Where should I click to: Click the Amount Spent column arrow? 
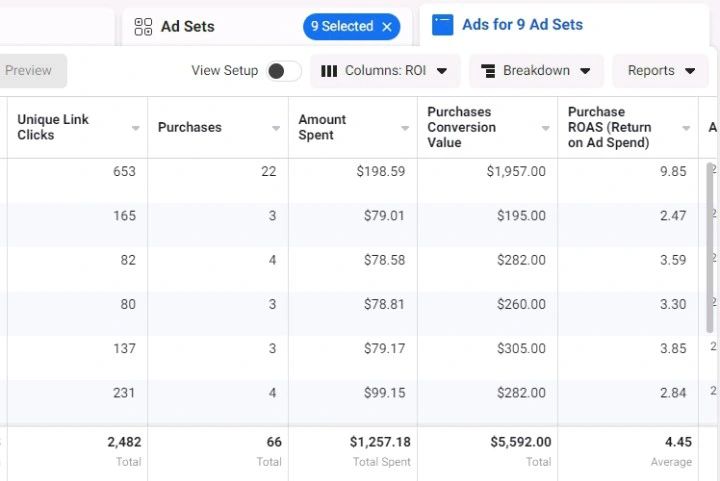point(405,128)
